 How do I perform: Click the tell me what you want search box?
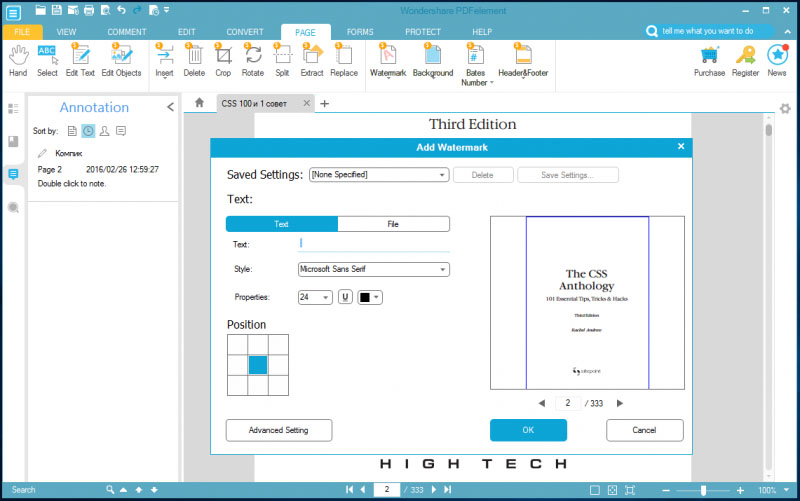tap(709, 31)
